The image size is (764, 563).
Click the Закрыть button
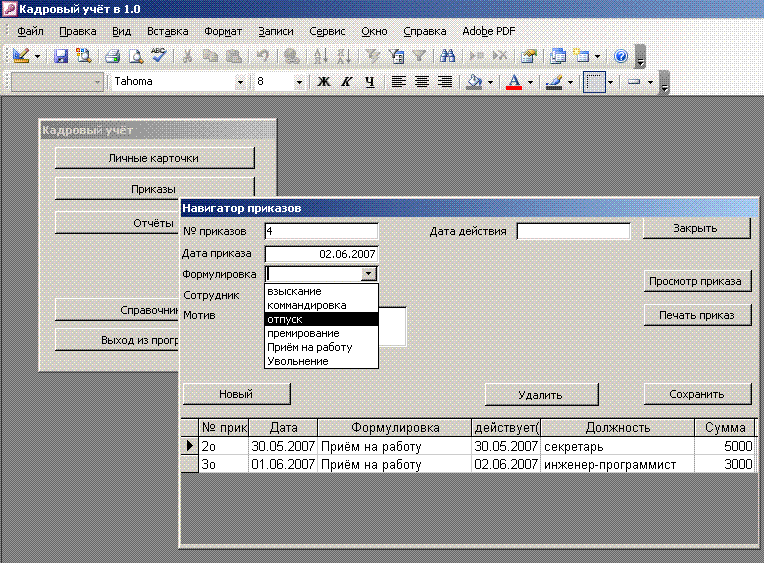(696, 228)
